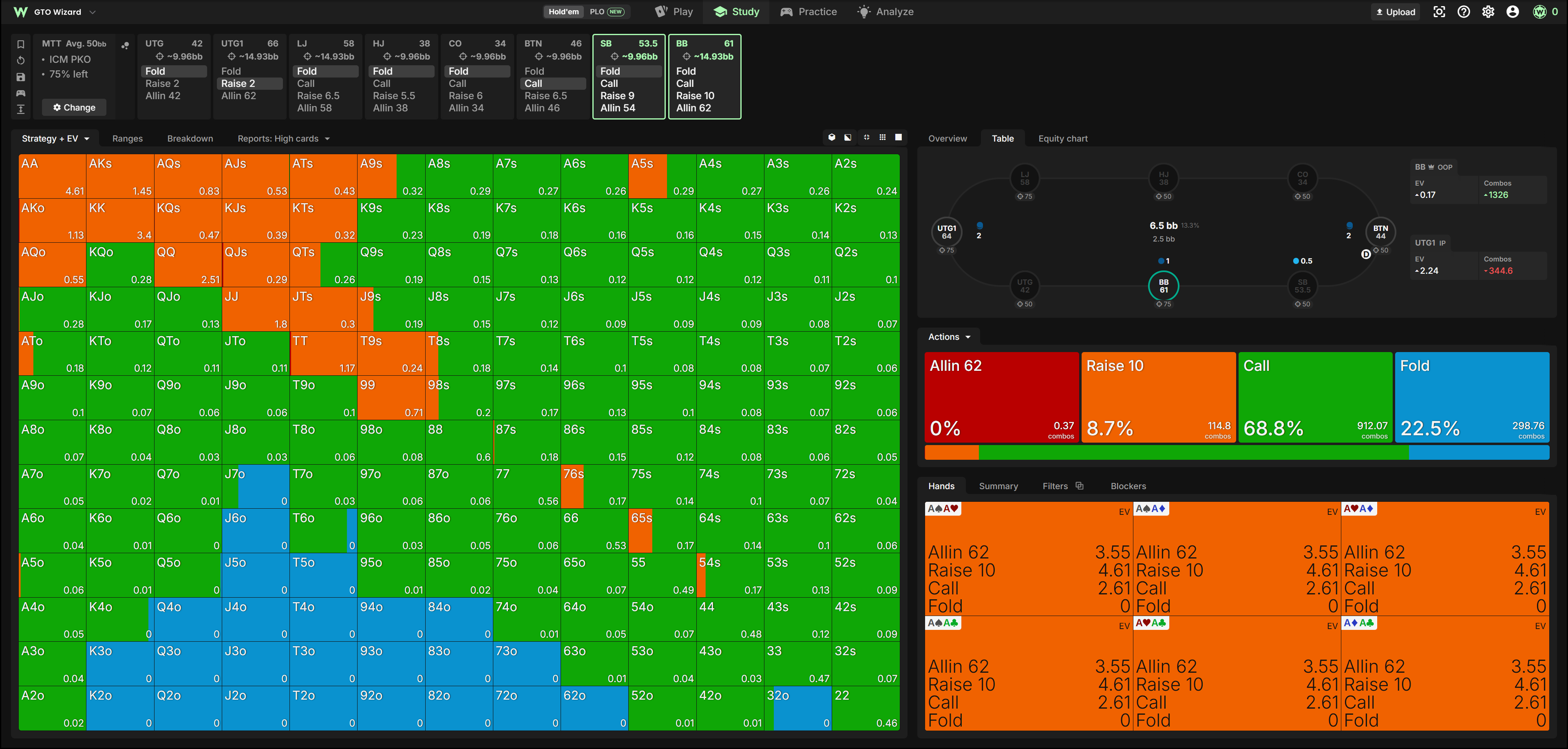The width and height of the screenshot is (1568, 749).
Task: Select the red Allin 62 action card
Action: pos(1002,397)
